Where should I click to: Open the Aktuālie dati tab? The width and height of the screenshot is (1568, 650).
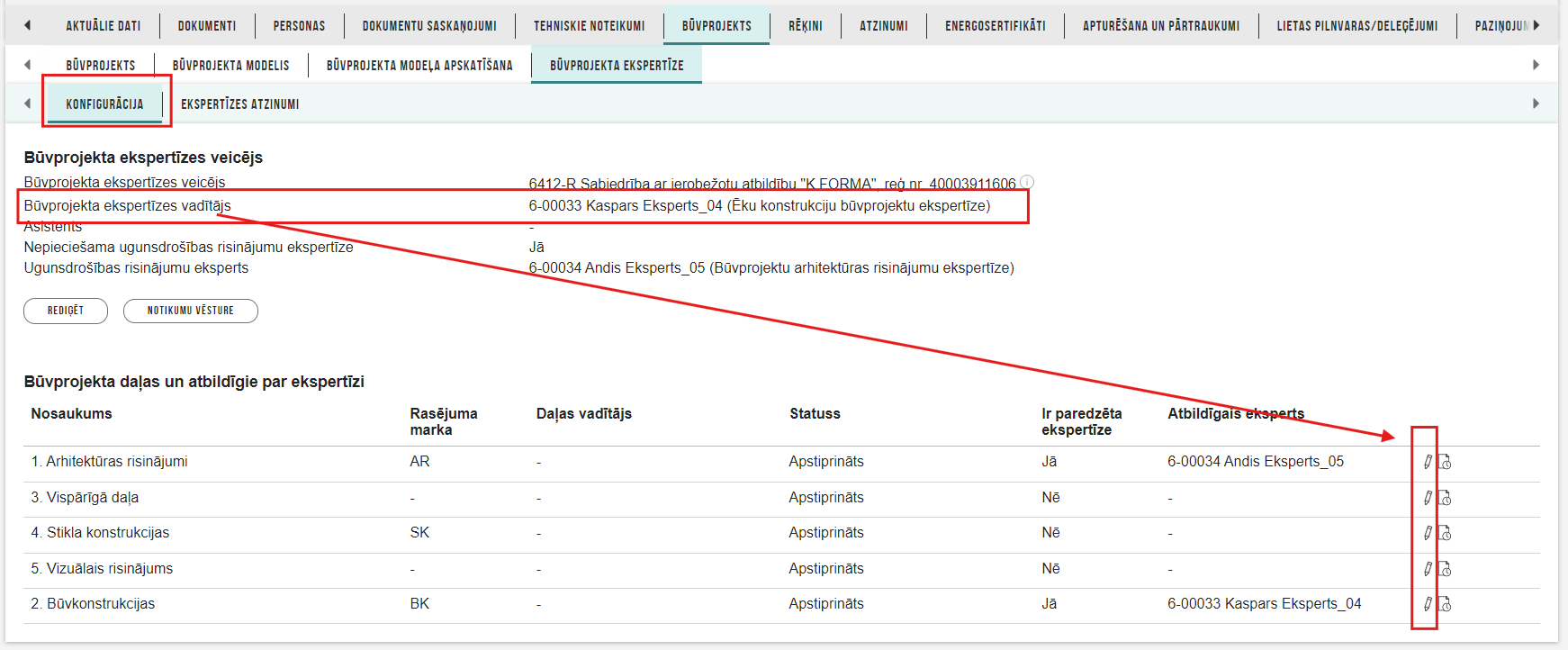click(x=104, y=26)
